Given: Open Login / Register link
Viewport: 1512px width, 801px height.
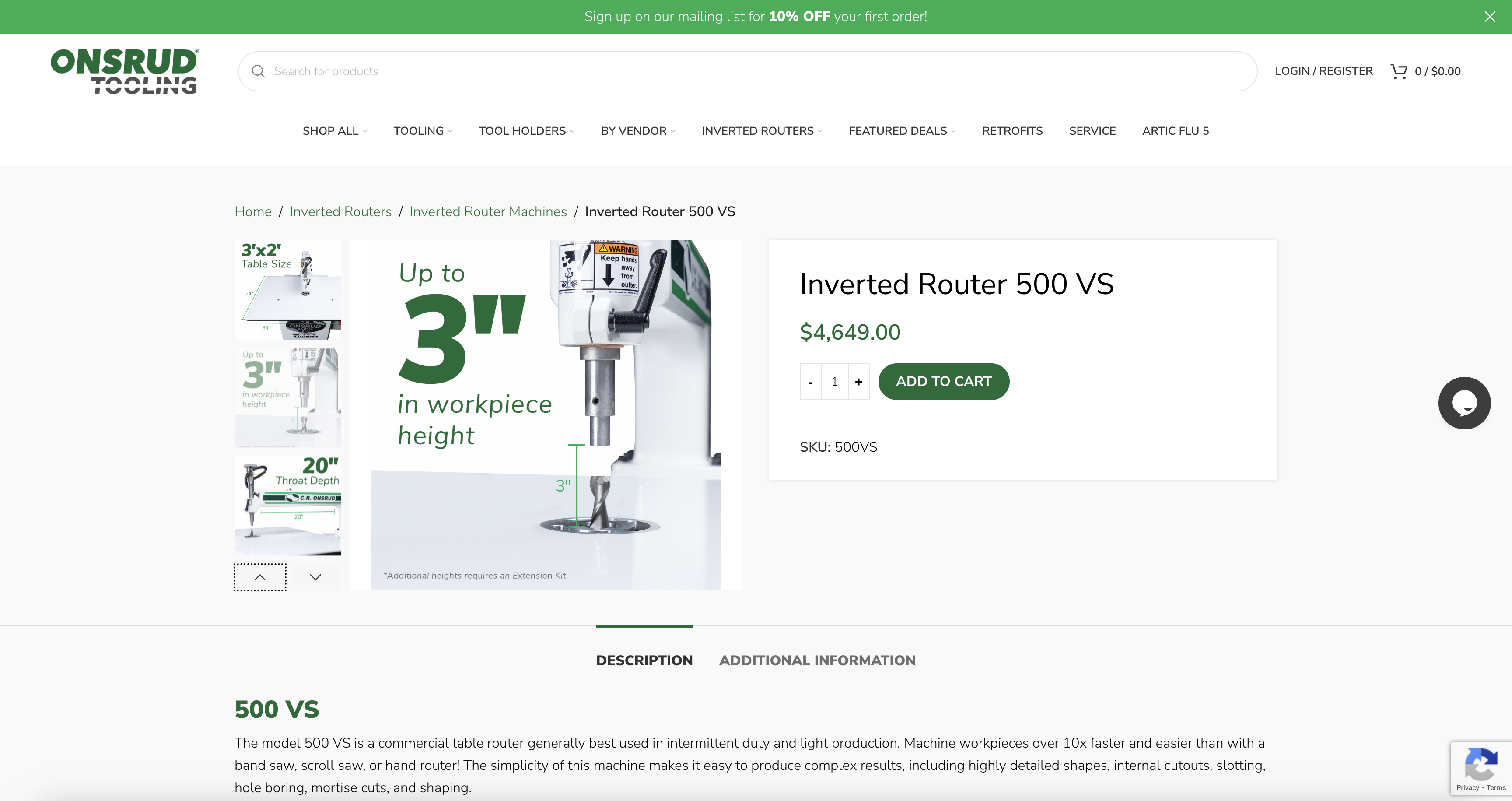Looking at the screenshot, I should point(1323,71).
